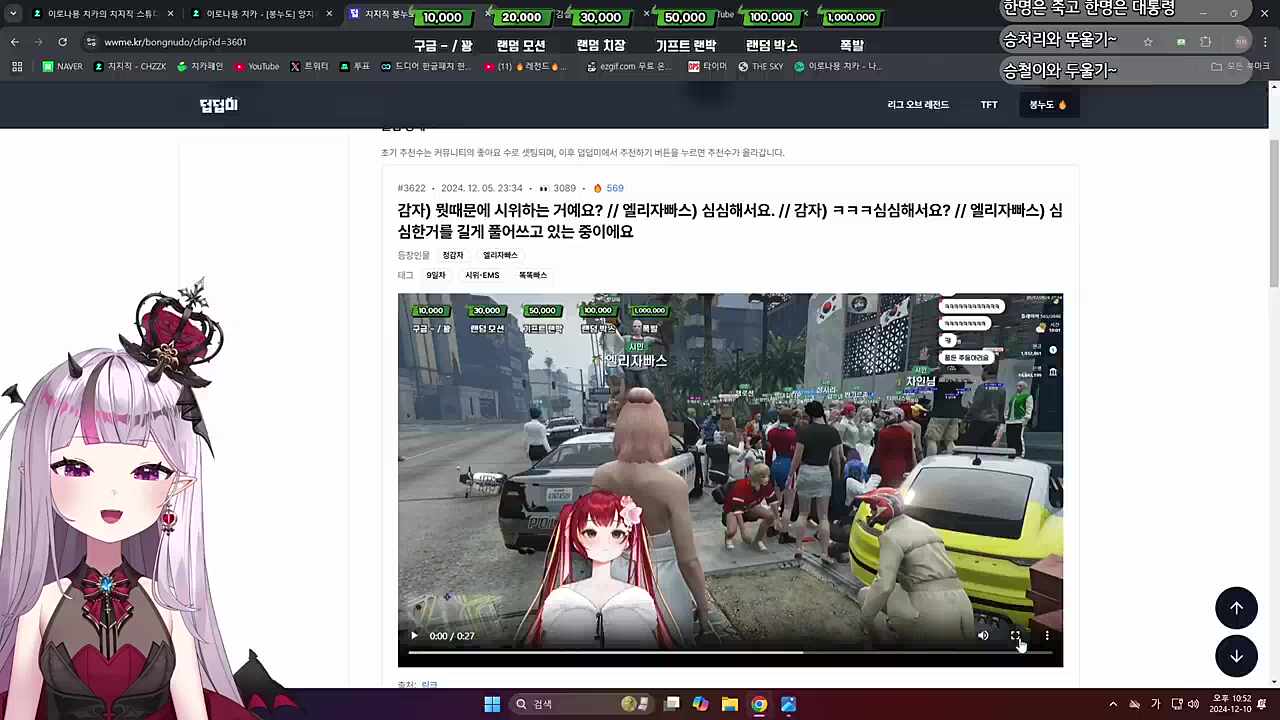The image size is (1280, 720).
Task: Open Google Chrome from the taskbar
Action: click(x=759, y=704)
